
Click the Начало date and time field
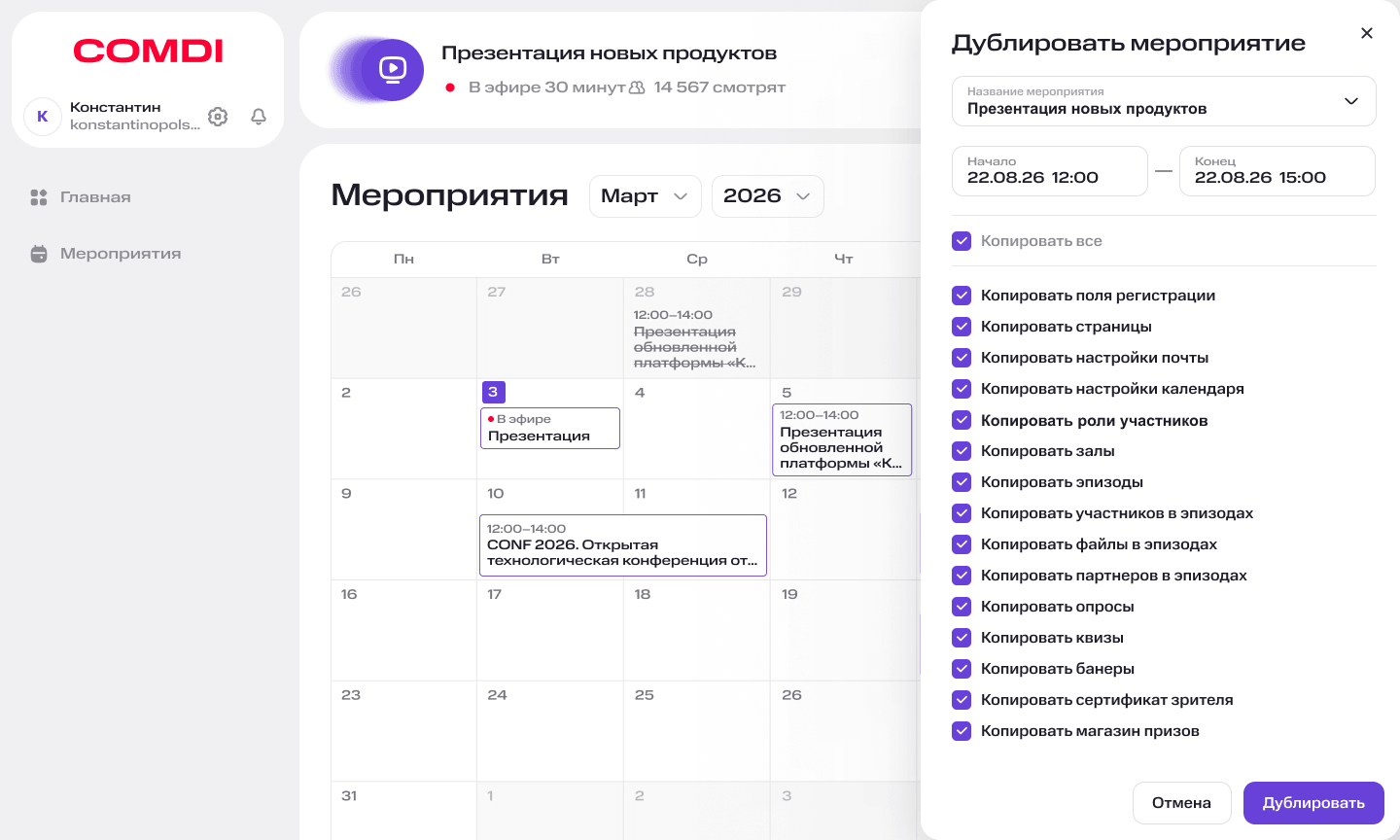(x=1049, y=171)
